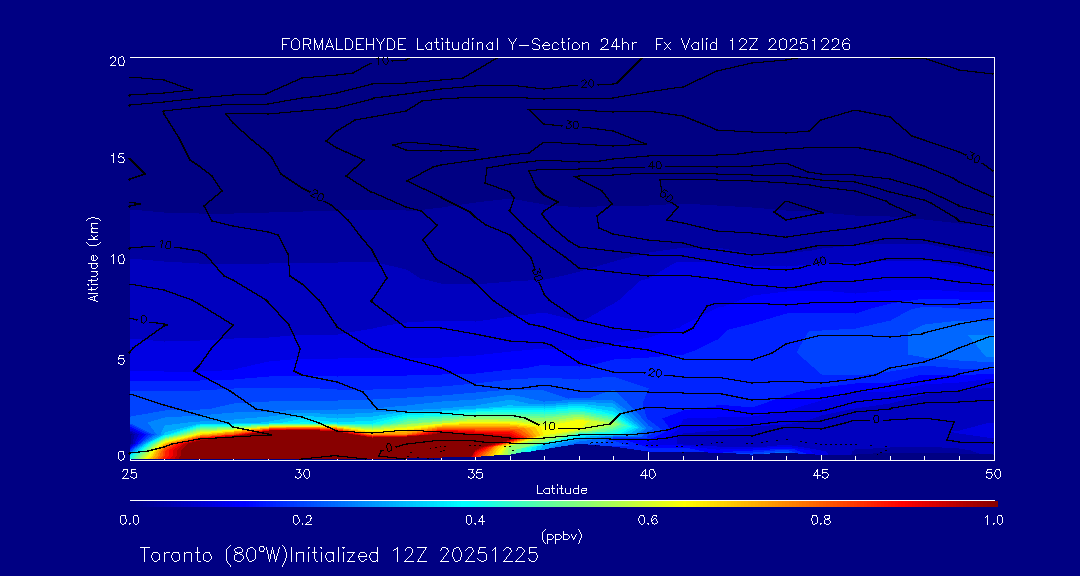The height and width of the screenshot is (576, 1080).
Task: Click latitude tick label 30 on x-axis
Action: tap(302, 472)
